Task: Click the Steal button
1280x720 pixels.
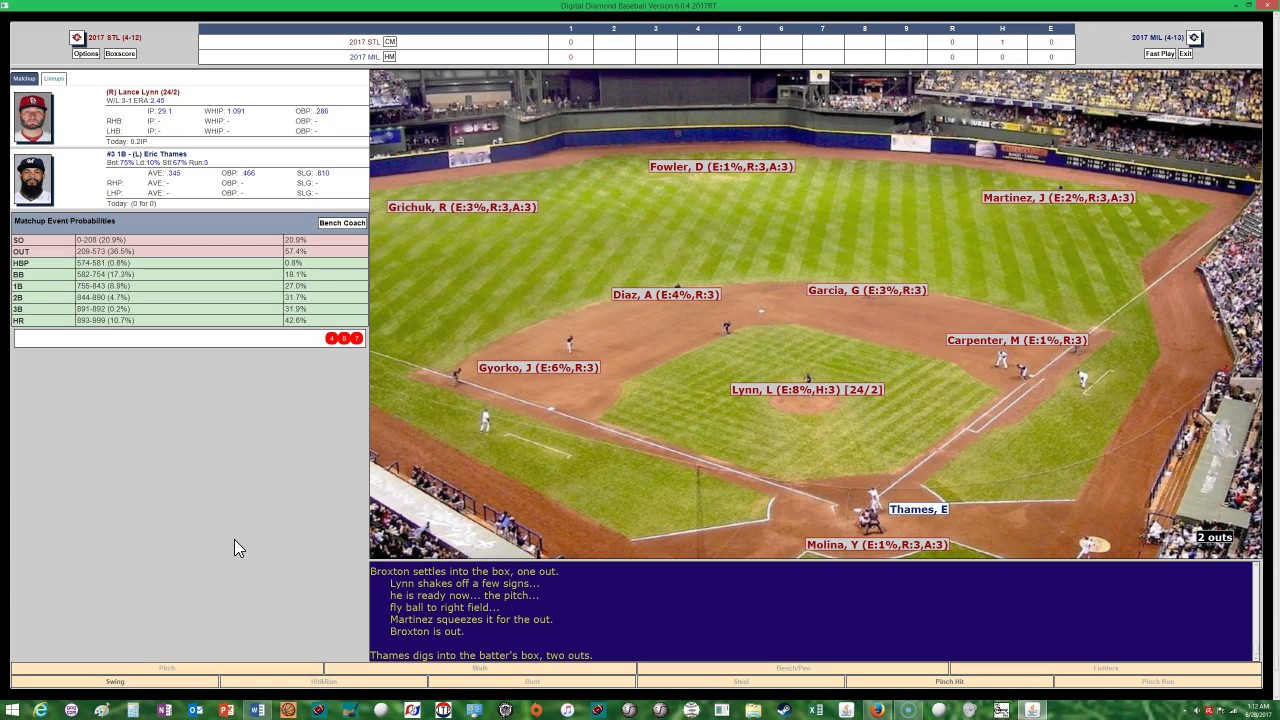Action: 741,682
